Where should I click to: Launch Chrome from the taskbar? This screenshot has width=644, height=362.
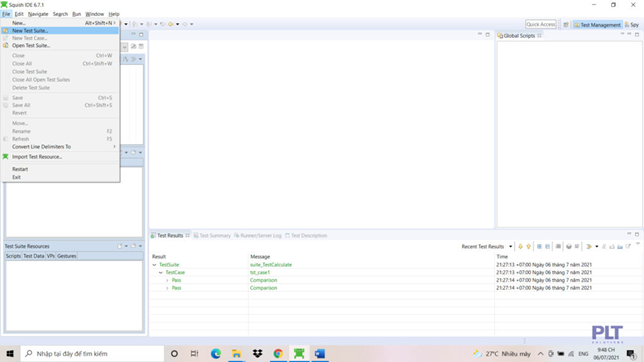[278, 353]
